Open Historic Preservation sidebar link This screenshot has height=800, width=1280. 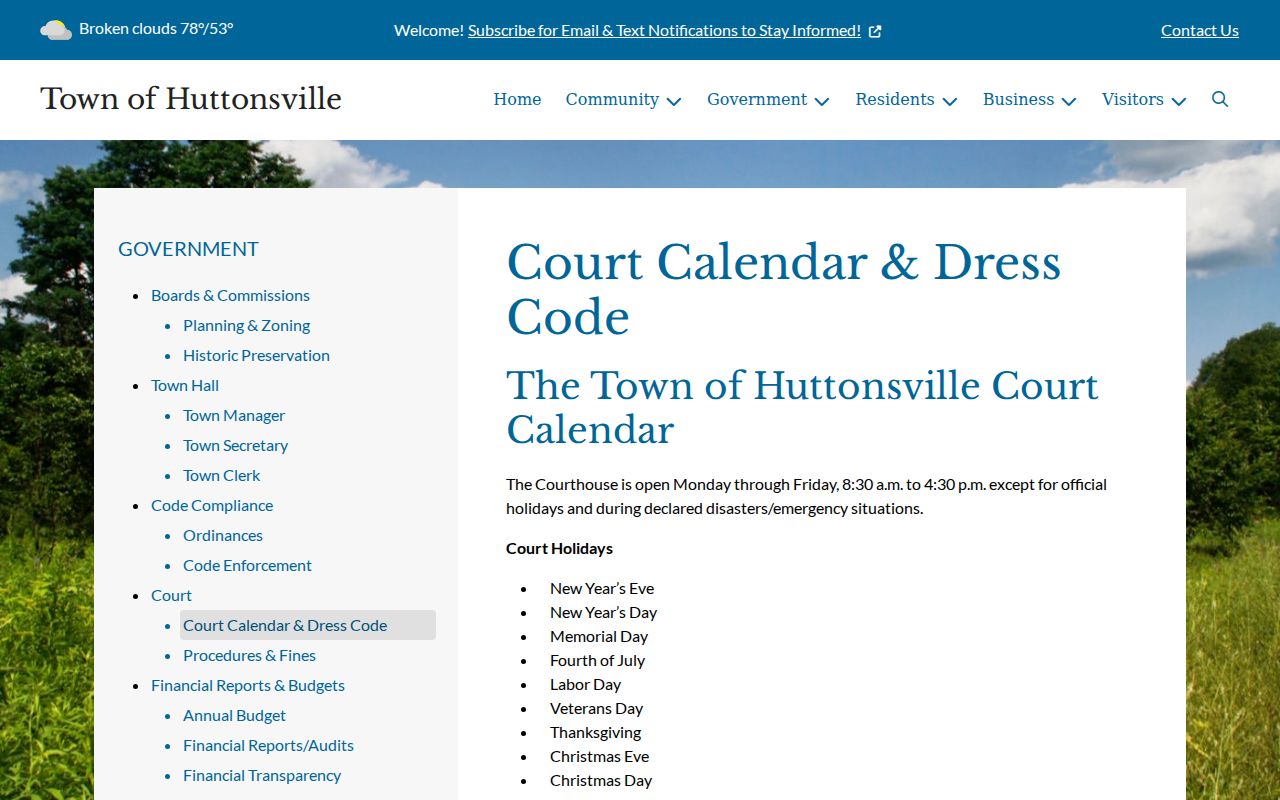[256, 355]
